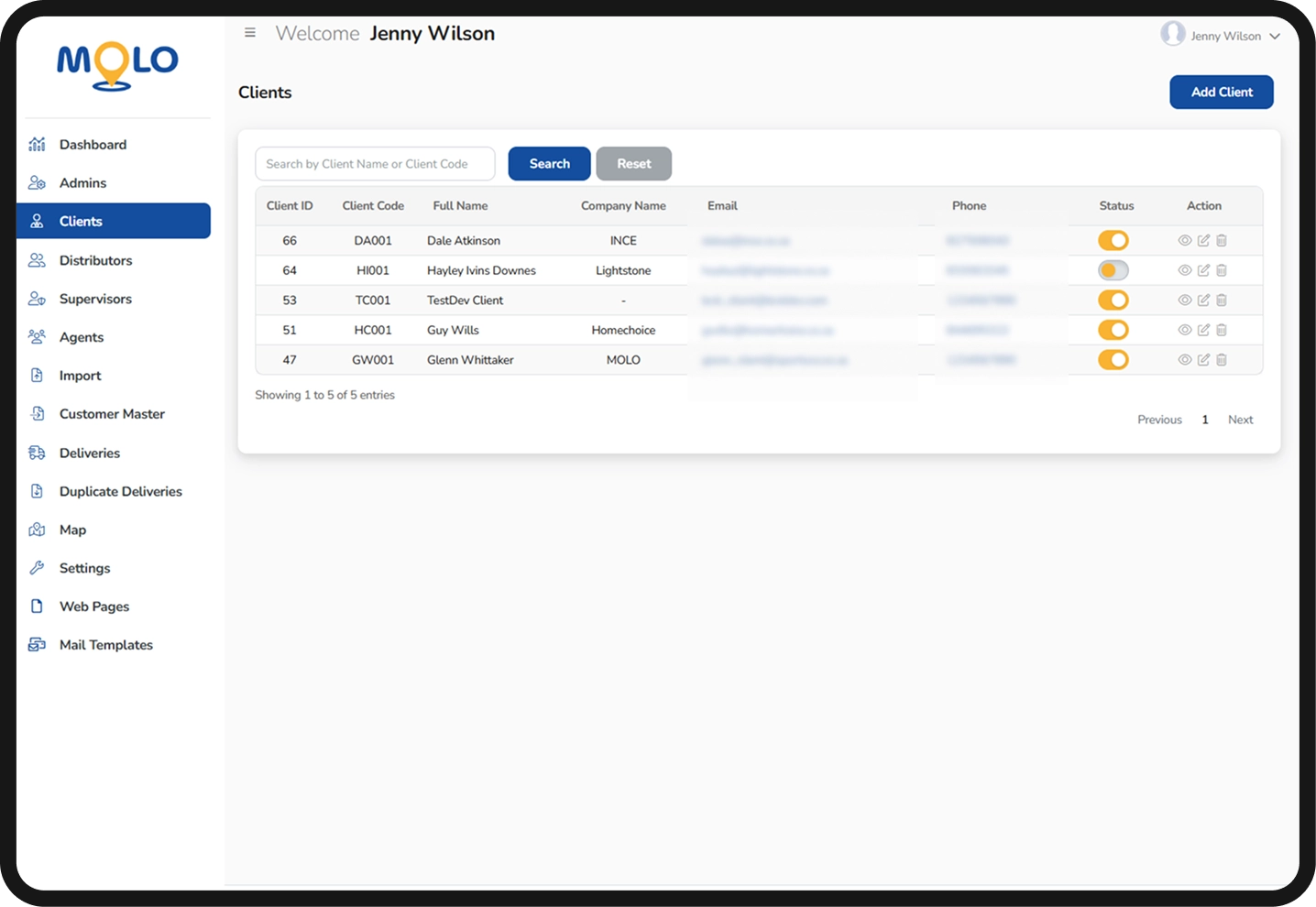Delete the TestDev Client row
Image resolution: width=1316 pixels, height=907 pixels.
(x=1222, y=301)
